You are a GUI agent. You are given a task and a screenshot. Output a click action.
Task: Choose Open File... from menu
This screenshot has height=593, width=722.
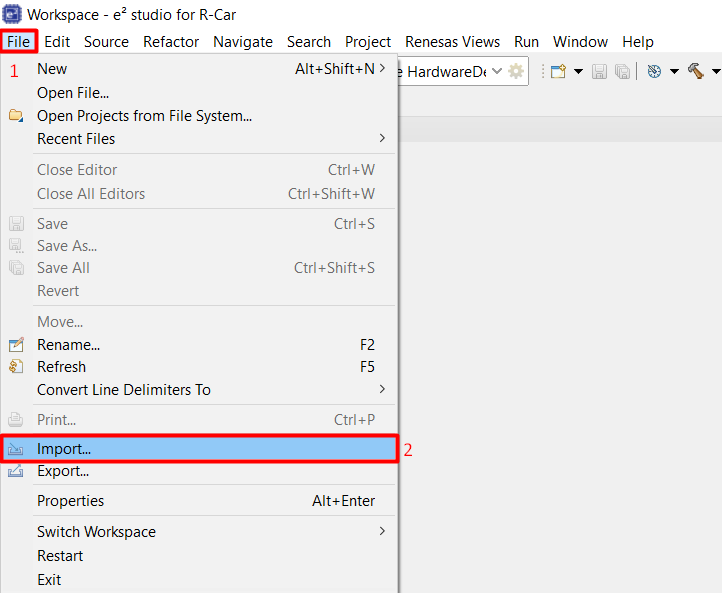(200, 93)
